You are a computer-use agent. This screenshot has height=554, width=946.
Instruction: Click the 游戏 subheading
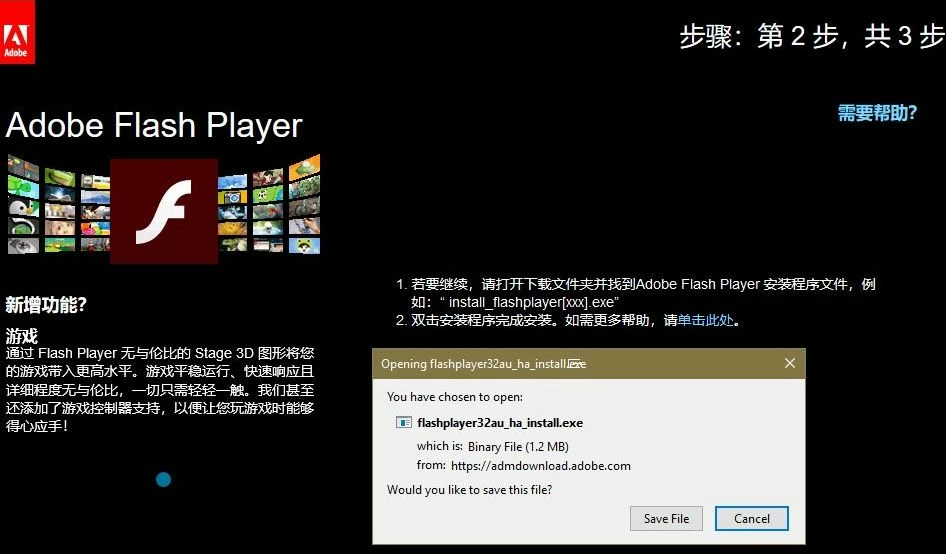[22, 336]
